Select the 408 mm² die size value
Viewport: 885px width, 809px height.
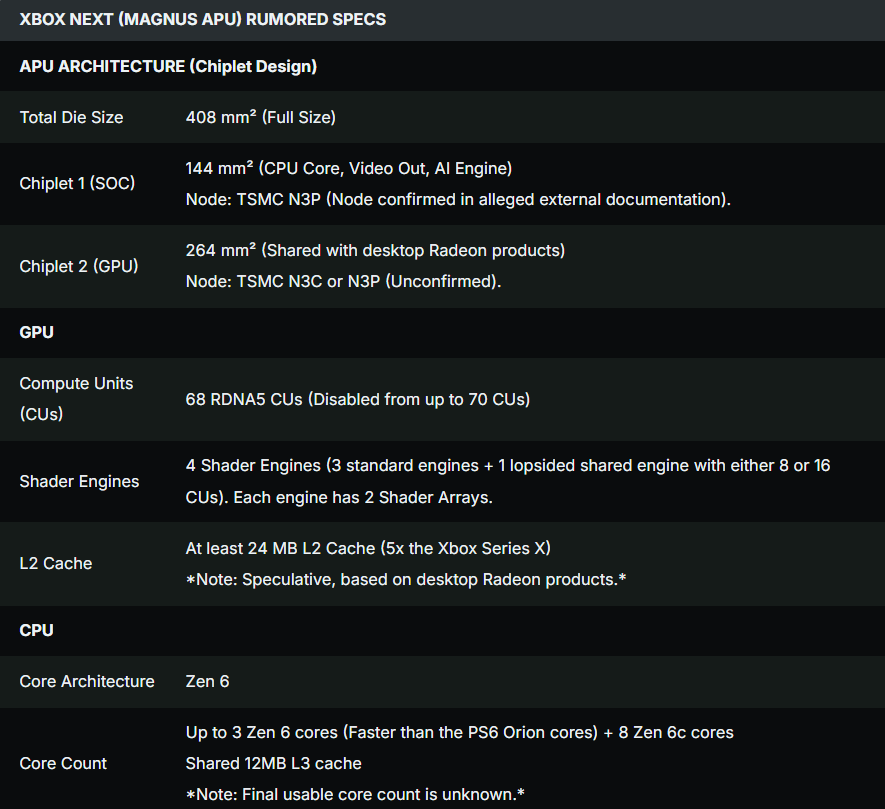(261, 117)
